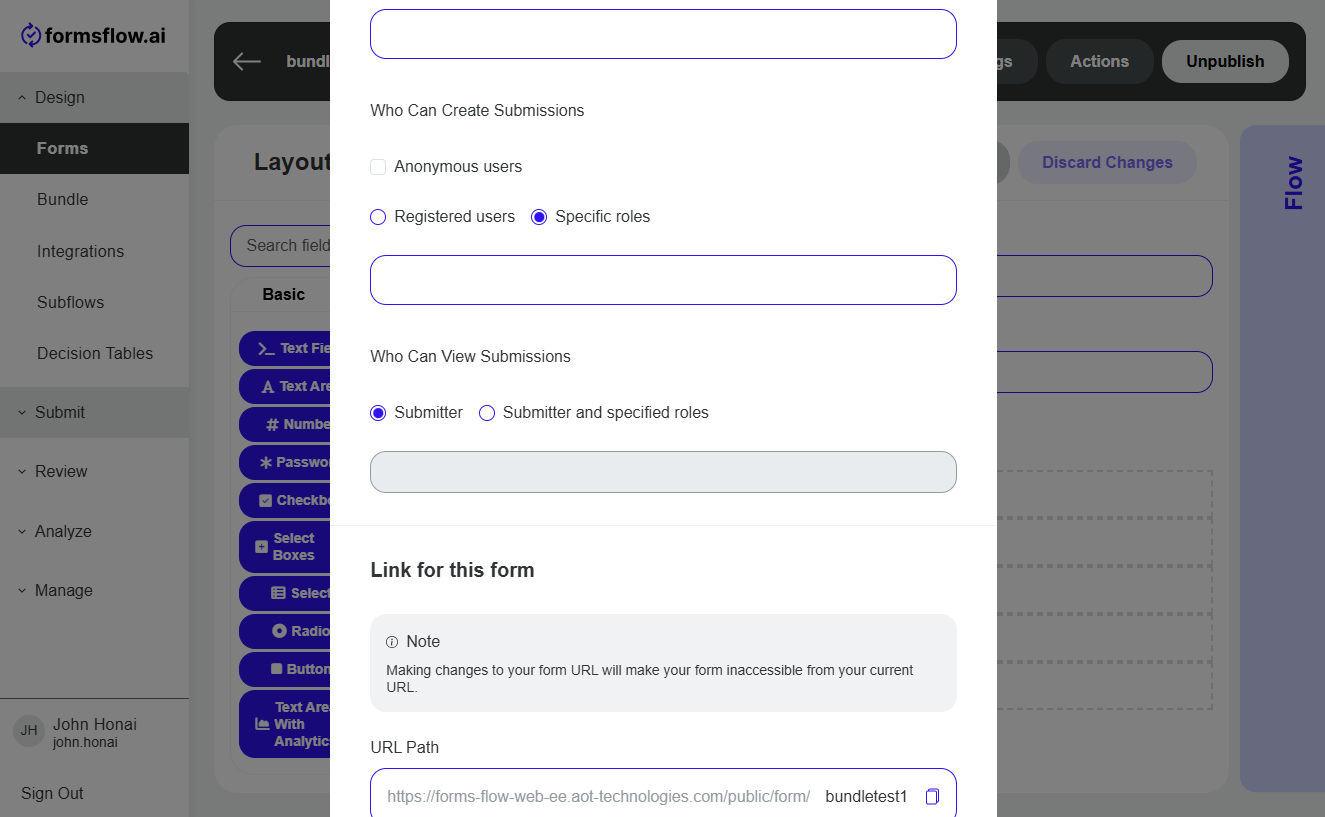Select the Select Boxes component icon
Viewport: 1325px width, 817px height.
pos(262,547)
